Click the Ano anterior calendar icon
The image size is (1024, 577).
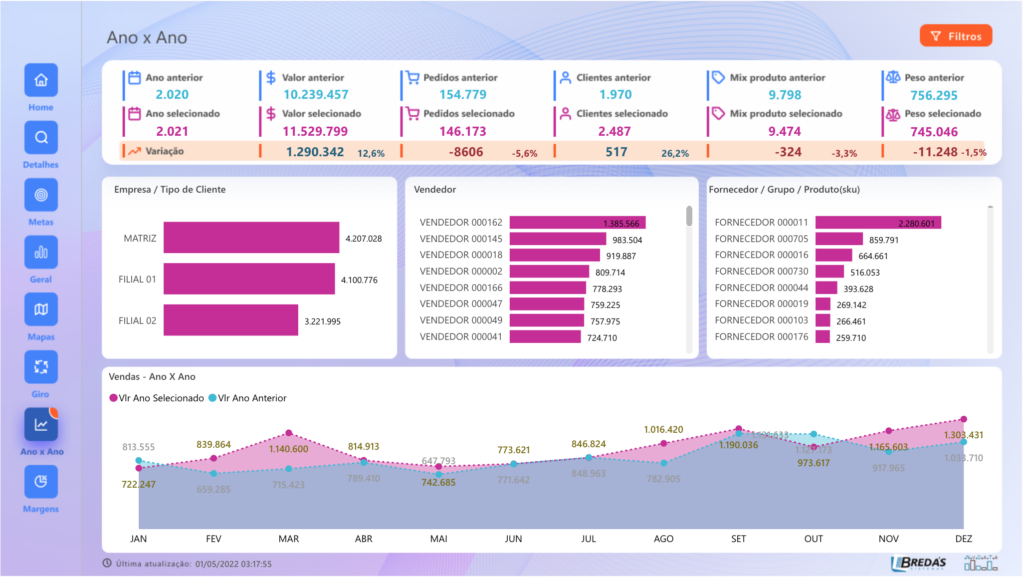pyautogui.click(x=134, y=77)
